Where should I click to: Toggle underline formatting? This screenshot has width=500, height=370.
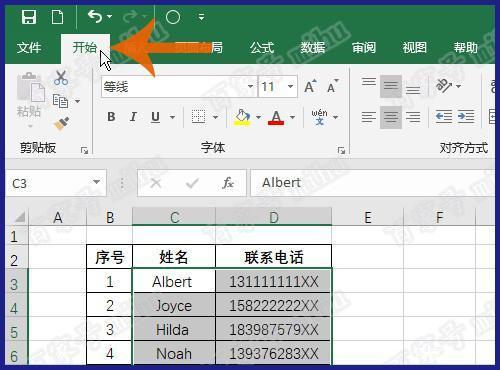coord(155,117)
